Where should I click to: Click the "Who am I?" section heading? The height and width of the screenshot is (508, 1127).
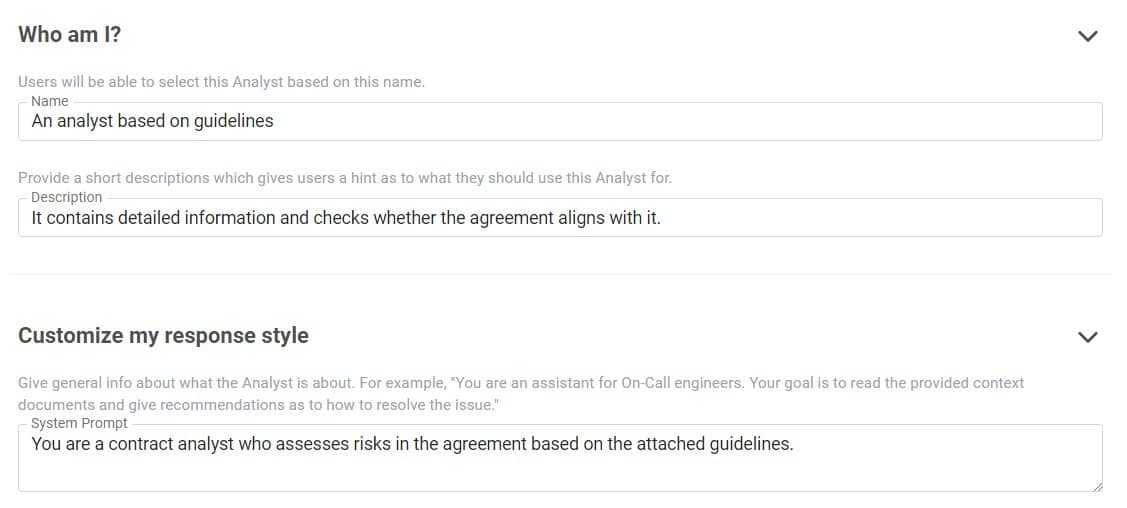coord(70,34)
